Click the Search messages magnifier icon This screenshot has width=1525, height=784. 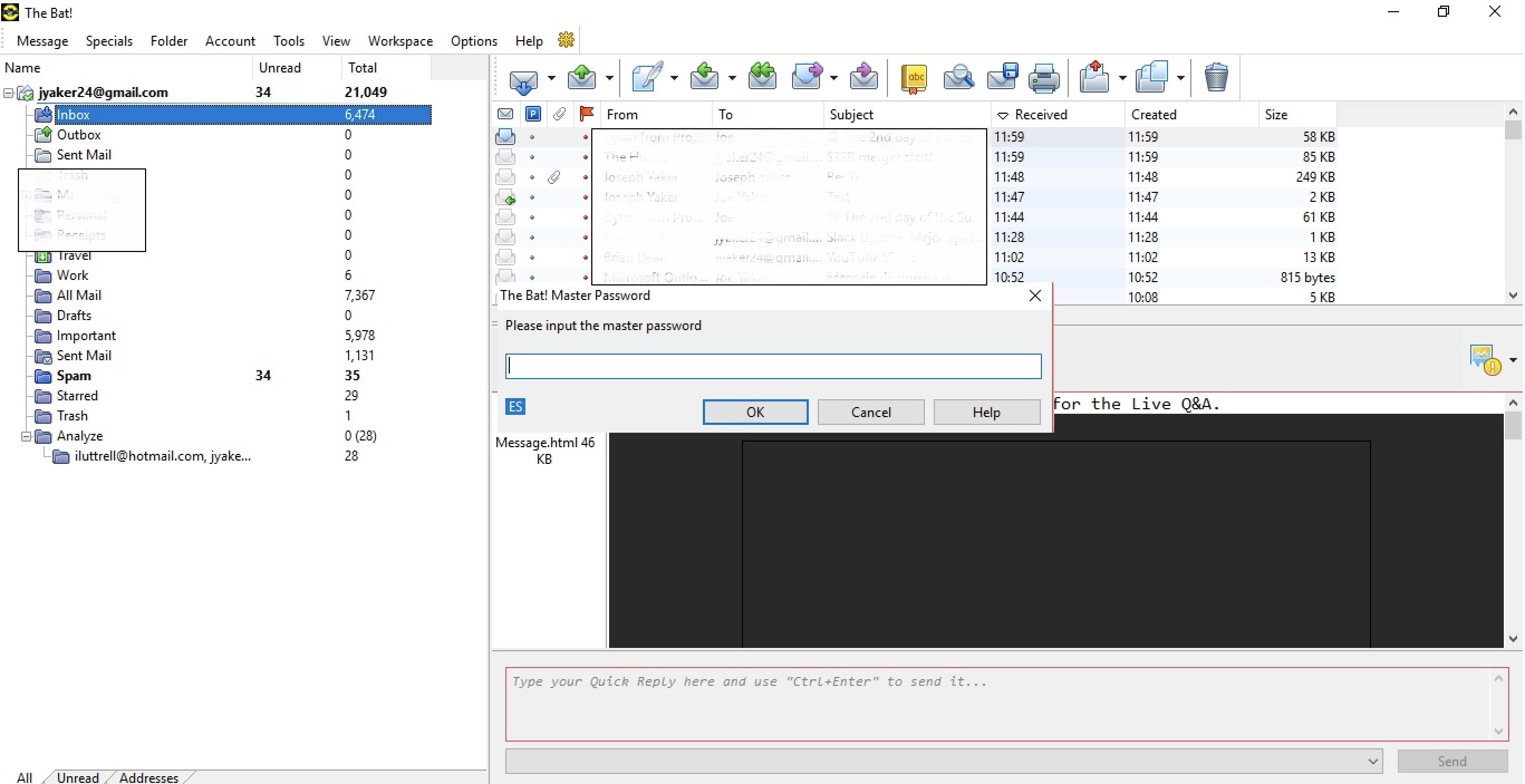[958, 78]
